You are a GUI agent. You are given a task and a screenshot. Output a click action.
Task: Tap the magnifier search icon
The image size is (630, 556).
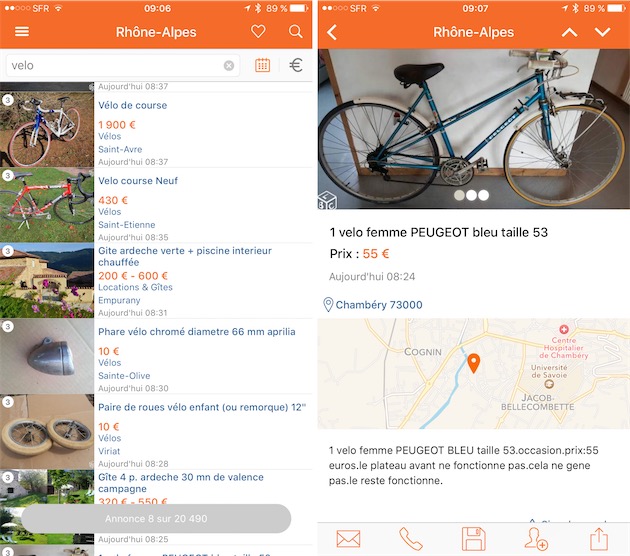click(296, 31)
